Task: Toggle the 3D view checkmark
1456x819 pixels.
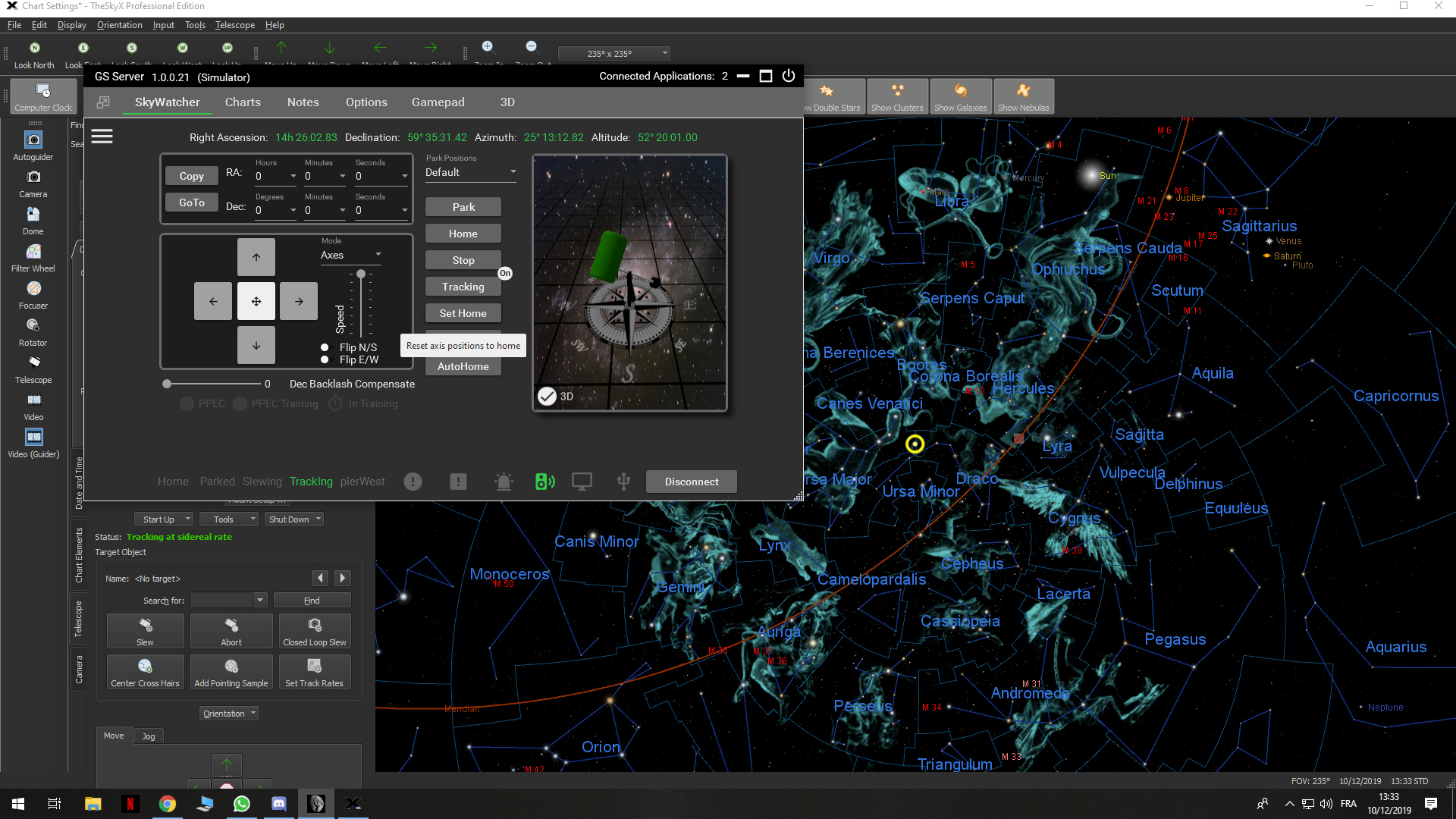Action: [x=547, y=396]
